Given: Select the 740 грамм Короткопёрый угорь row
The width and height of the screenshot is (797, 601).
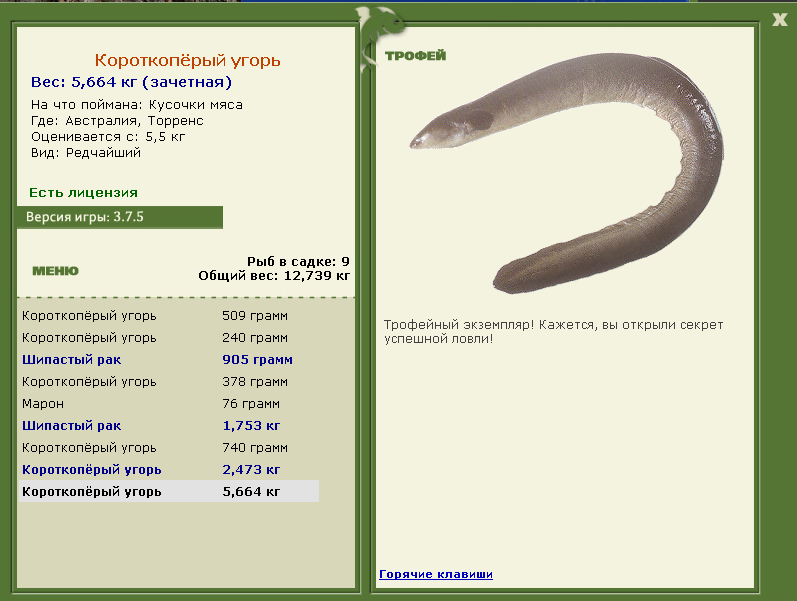Looking at the screenshot, I should (x=169, y=447).
